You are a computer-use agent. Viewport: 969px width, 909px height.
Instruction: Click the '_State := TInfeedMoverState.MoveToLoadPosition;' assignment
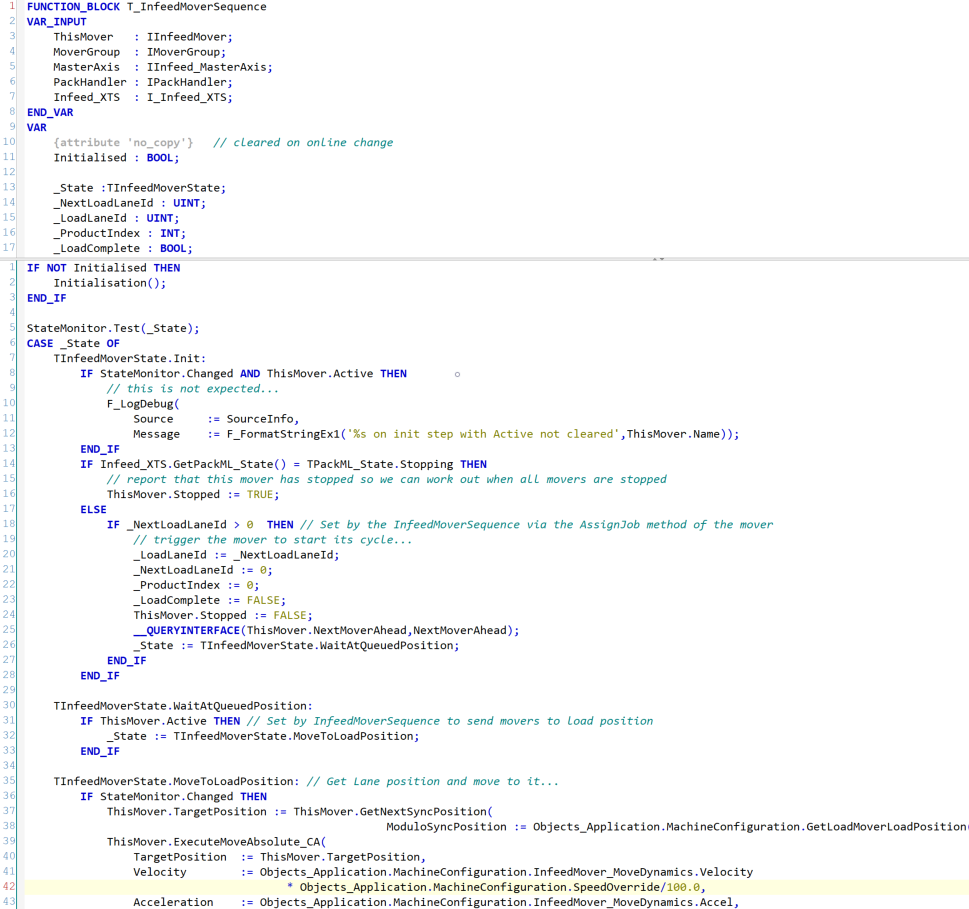click(x=263, y=737)
